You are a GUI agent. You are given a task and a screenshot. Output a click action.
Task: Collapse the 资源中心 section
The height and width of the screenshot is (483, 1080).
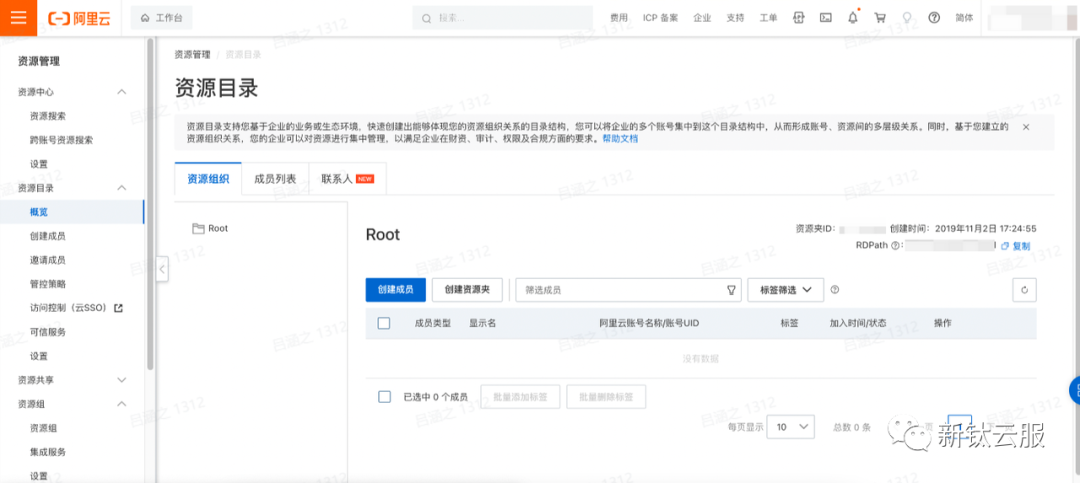tap(122, 92)
